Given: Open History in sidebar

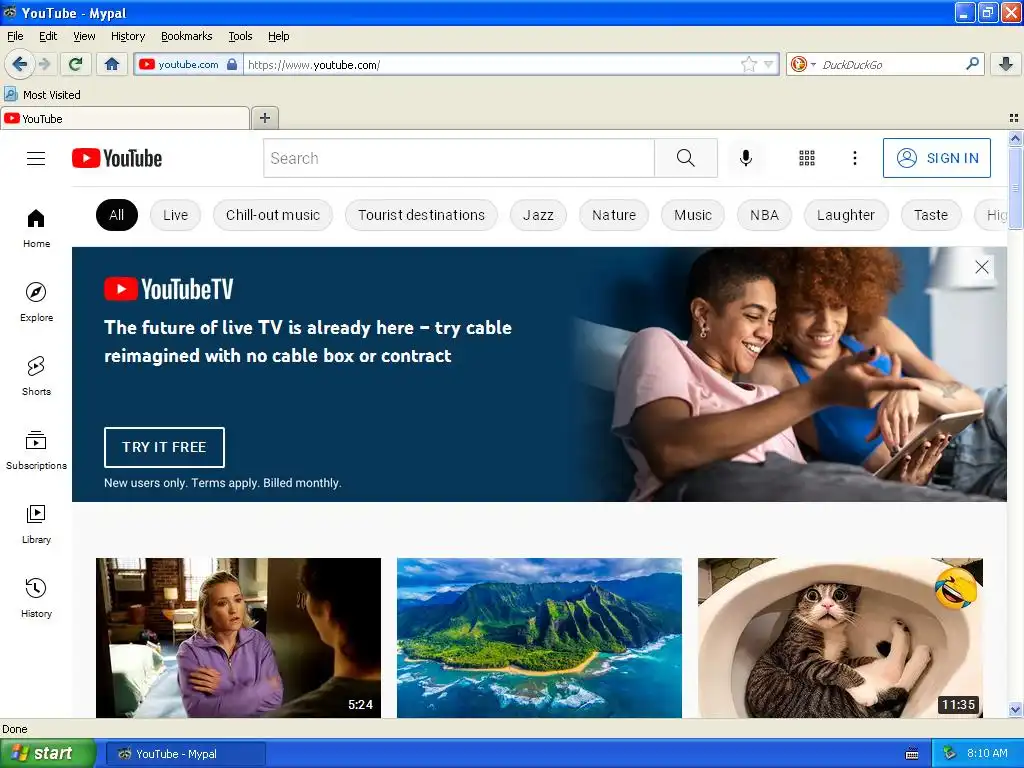Looking at the screenshot, I should point(36,598).
